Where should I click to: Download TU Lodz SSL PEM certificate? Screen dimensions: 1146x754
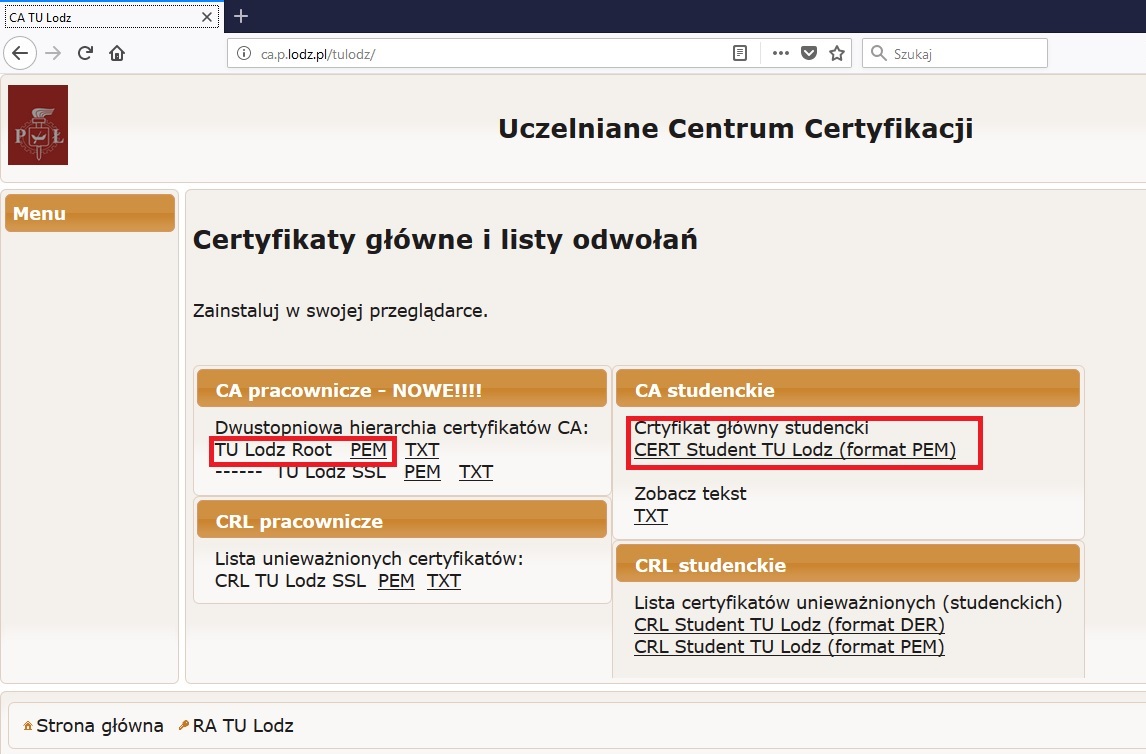[422, 472]
